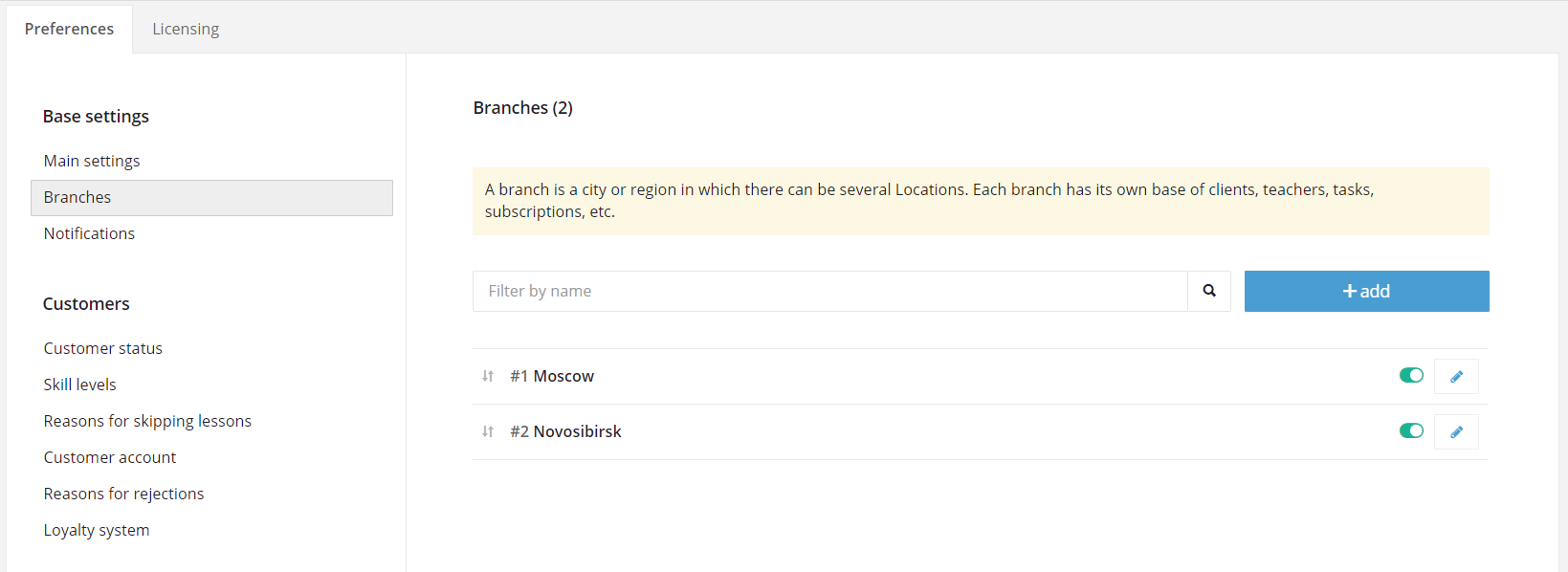Switch to the Licensing tab
The height and width of the screenshot is (572, 1568).
(x=186, y=29)
